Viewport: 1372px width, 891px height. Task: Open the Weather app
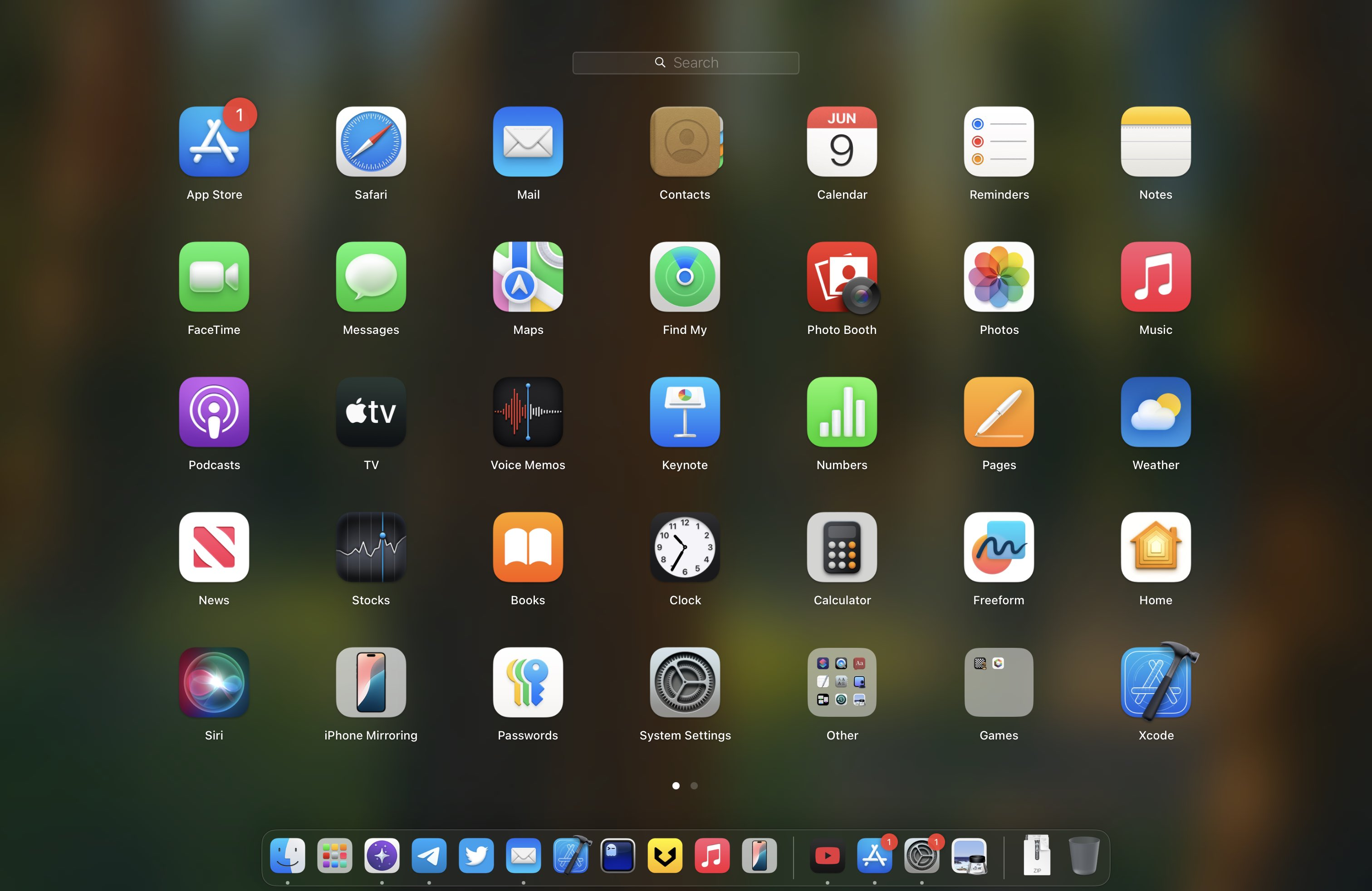click(1155, 412)
